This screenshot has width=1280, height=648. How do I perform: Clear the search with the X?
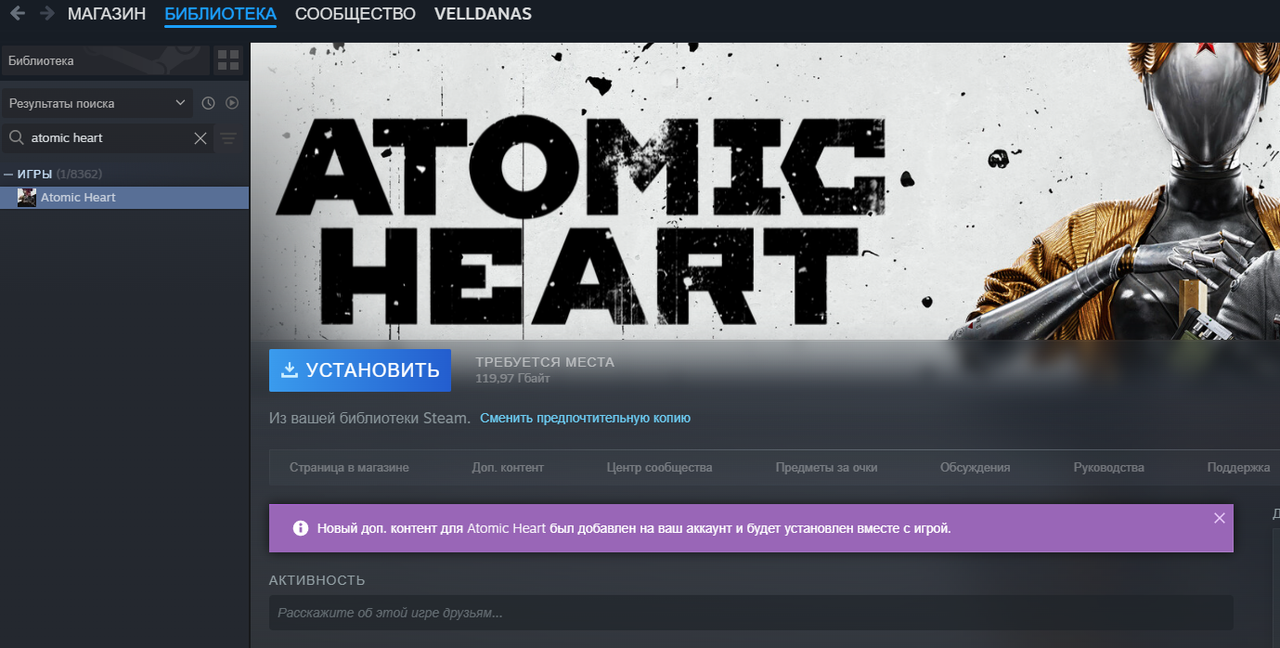pyautogui.click(x=200, y=138)
